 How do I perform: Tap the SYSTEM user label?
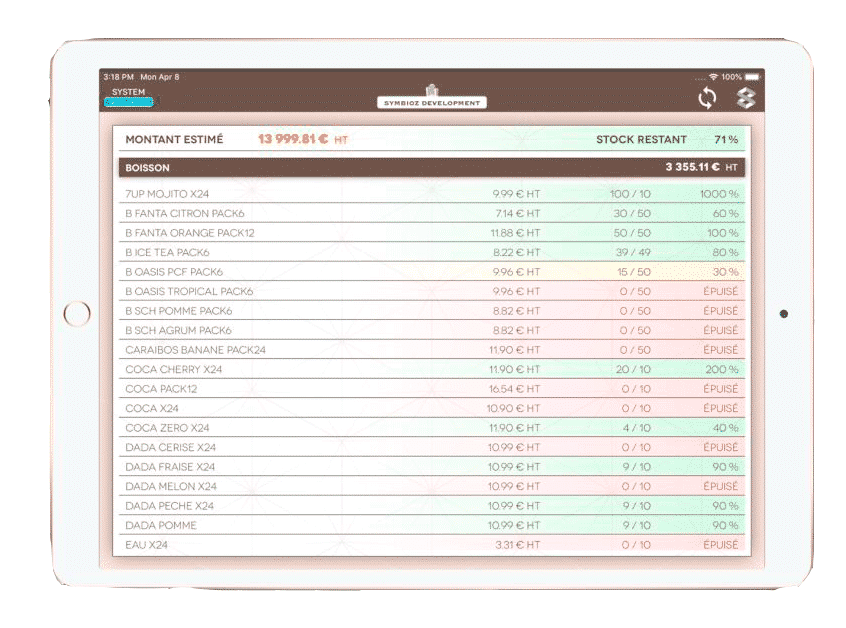128,92
